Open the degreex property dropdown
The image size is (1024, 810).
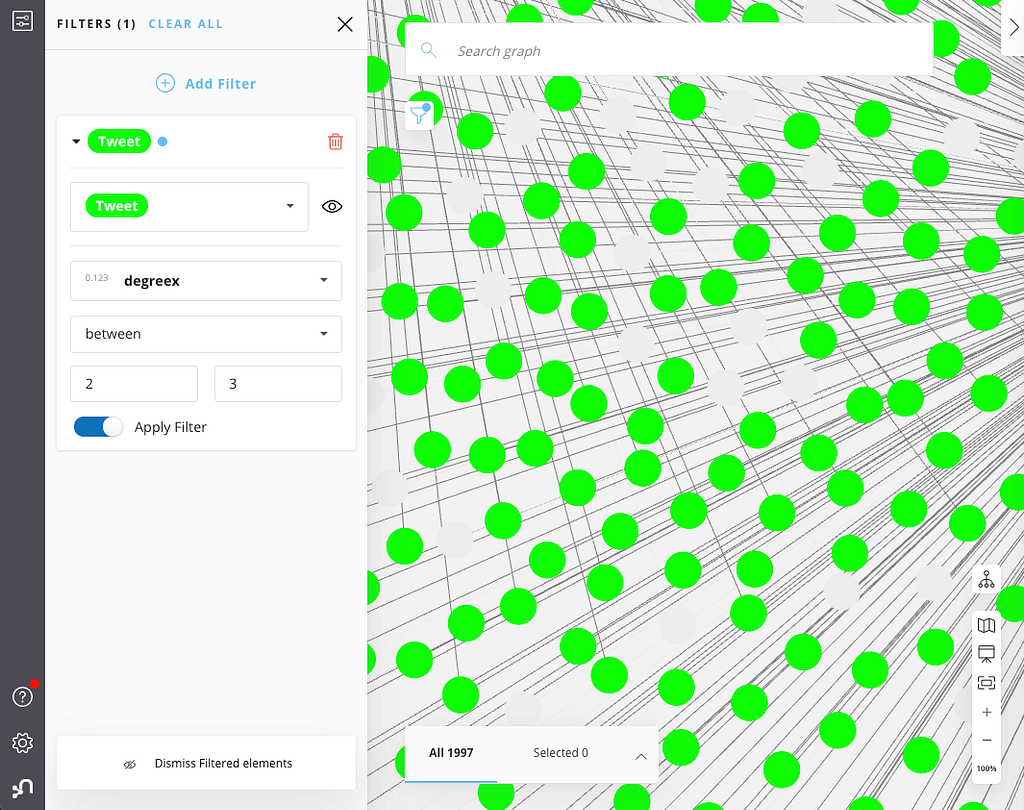206,281
